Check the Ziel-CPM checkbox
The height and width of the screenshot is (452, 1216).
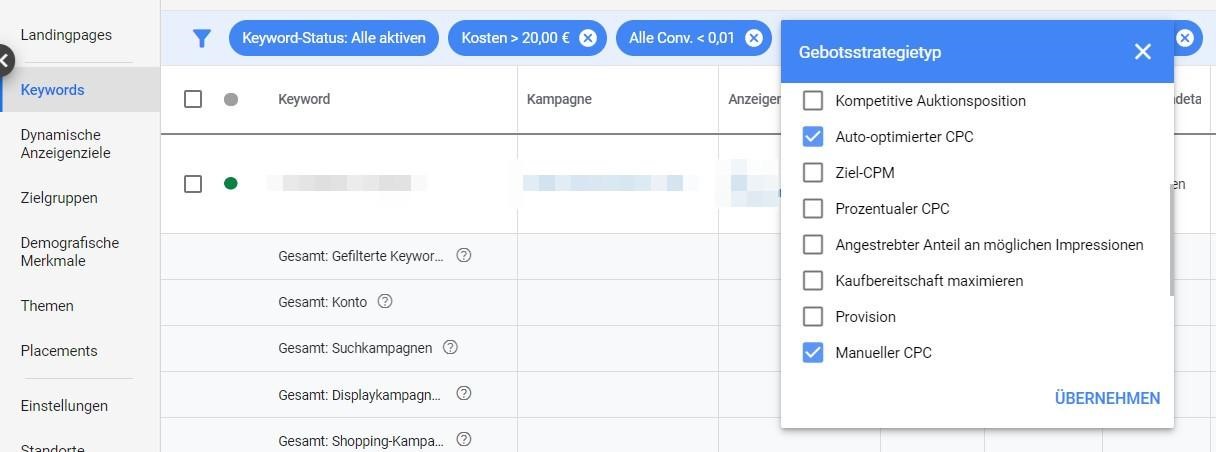813,173
